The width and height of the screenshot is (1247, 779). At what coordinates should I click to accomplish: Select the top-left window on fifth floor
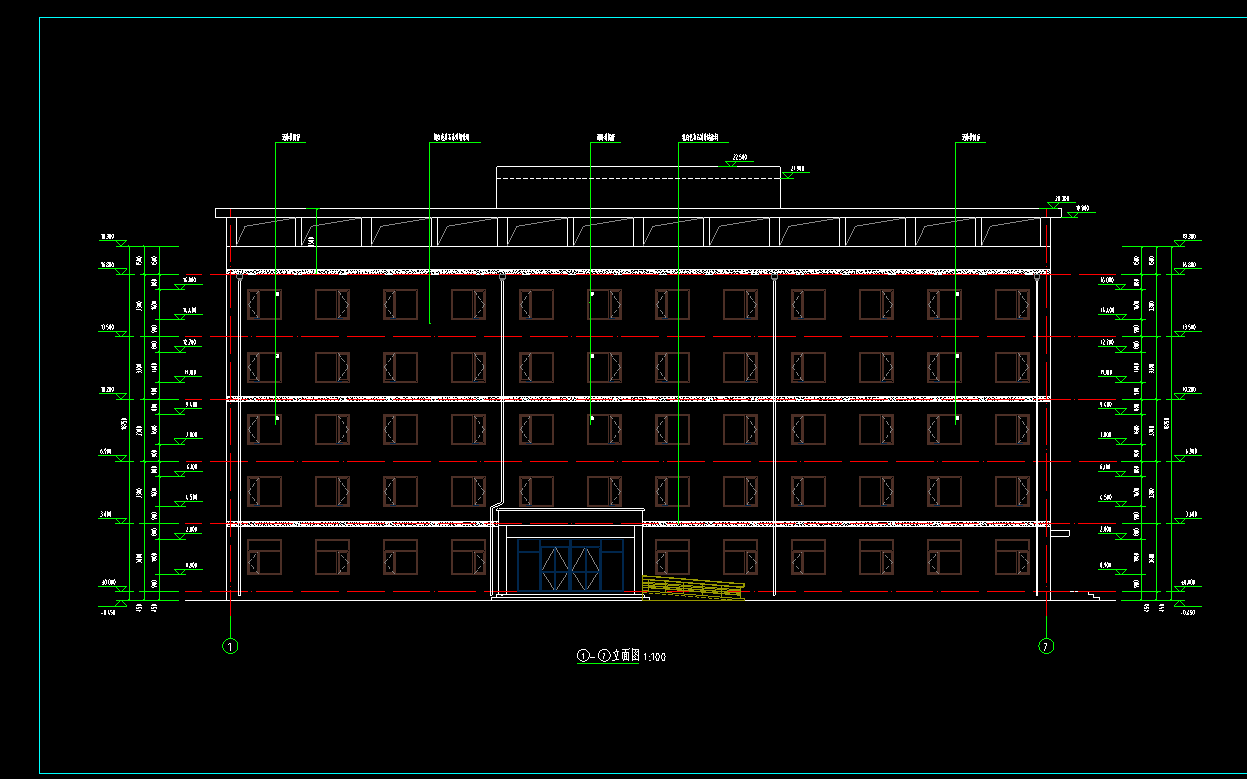[265, 304]
